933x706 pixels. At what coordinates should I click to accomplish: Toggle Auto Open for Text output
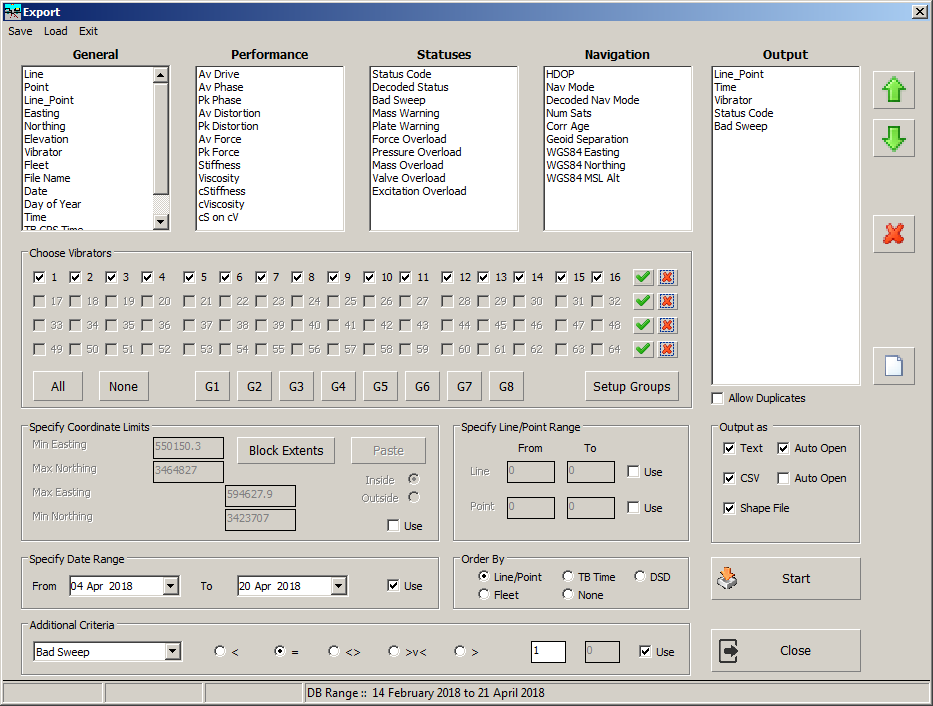coord(784,448)
